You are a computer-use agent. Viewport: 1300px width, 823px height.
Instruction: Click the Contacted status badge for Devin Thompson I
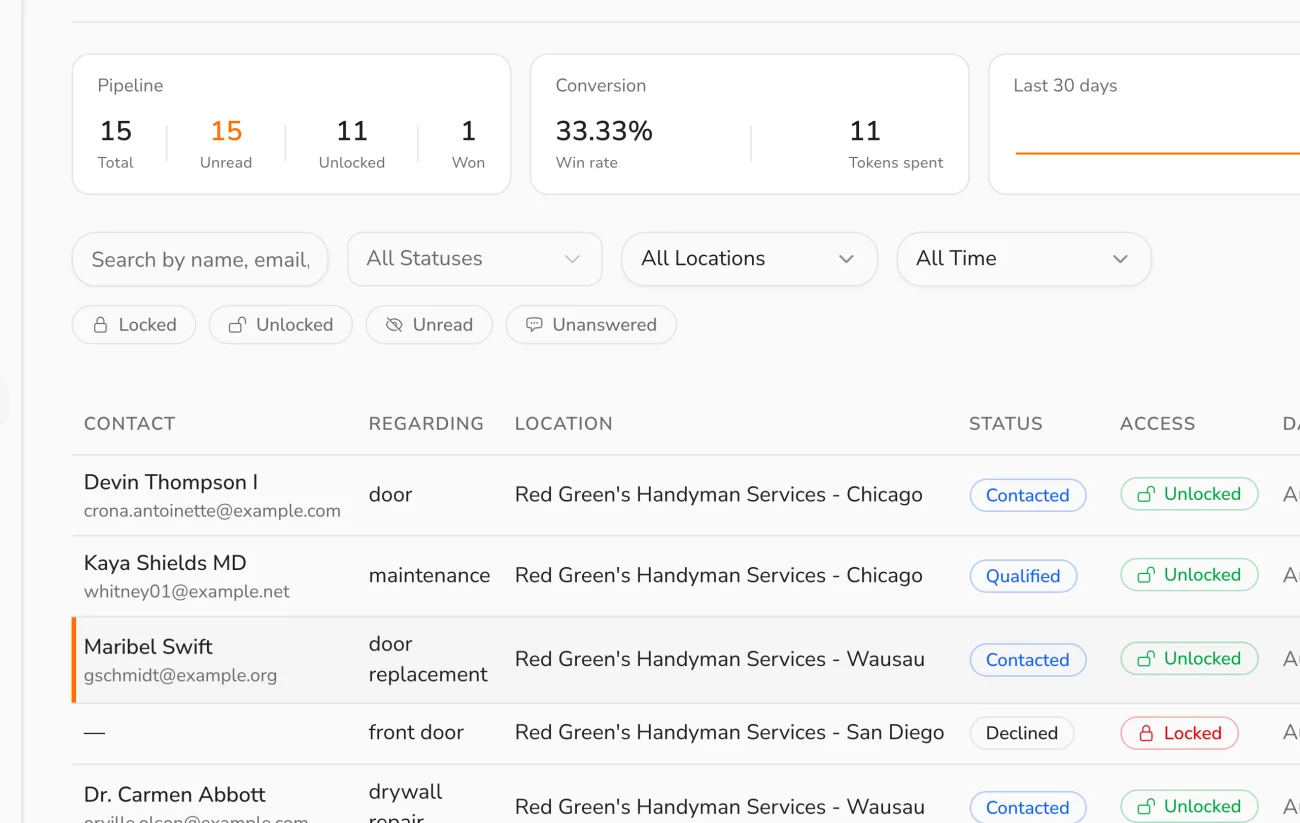[x=1028, y=495]
